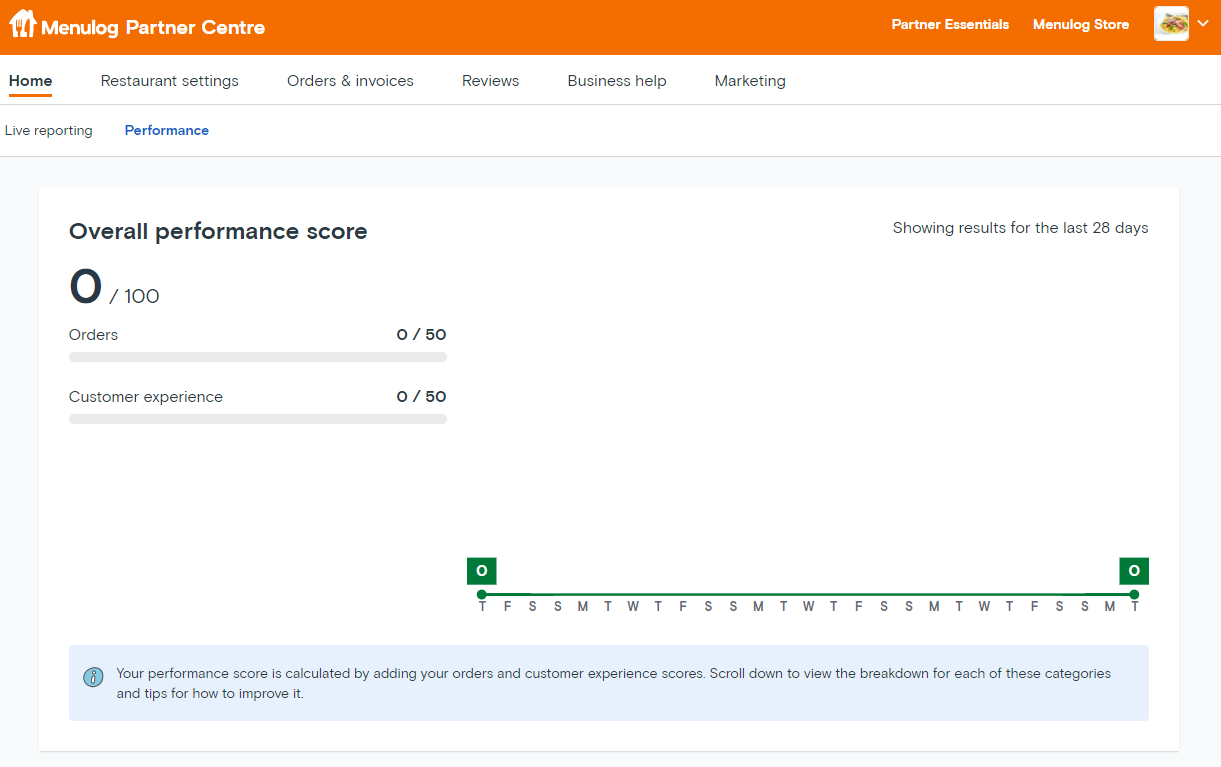Image resolution: width=1221 pixels, height=767 pixels.
Task: Select the Home navigation tab
Action: (30, 81)
